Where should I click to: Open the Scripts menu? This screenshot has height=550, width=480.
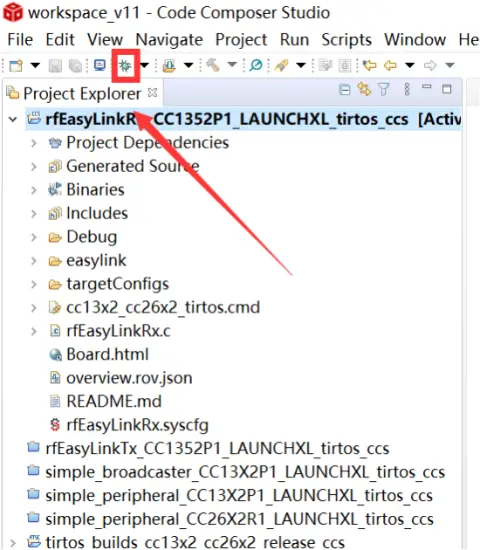pos(346,39)
